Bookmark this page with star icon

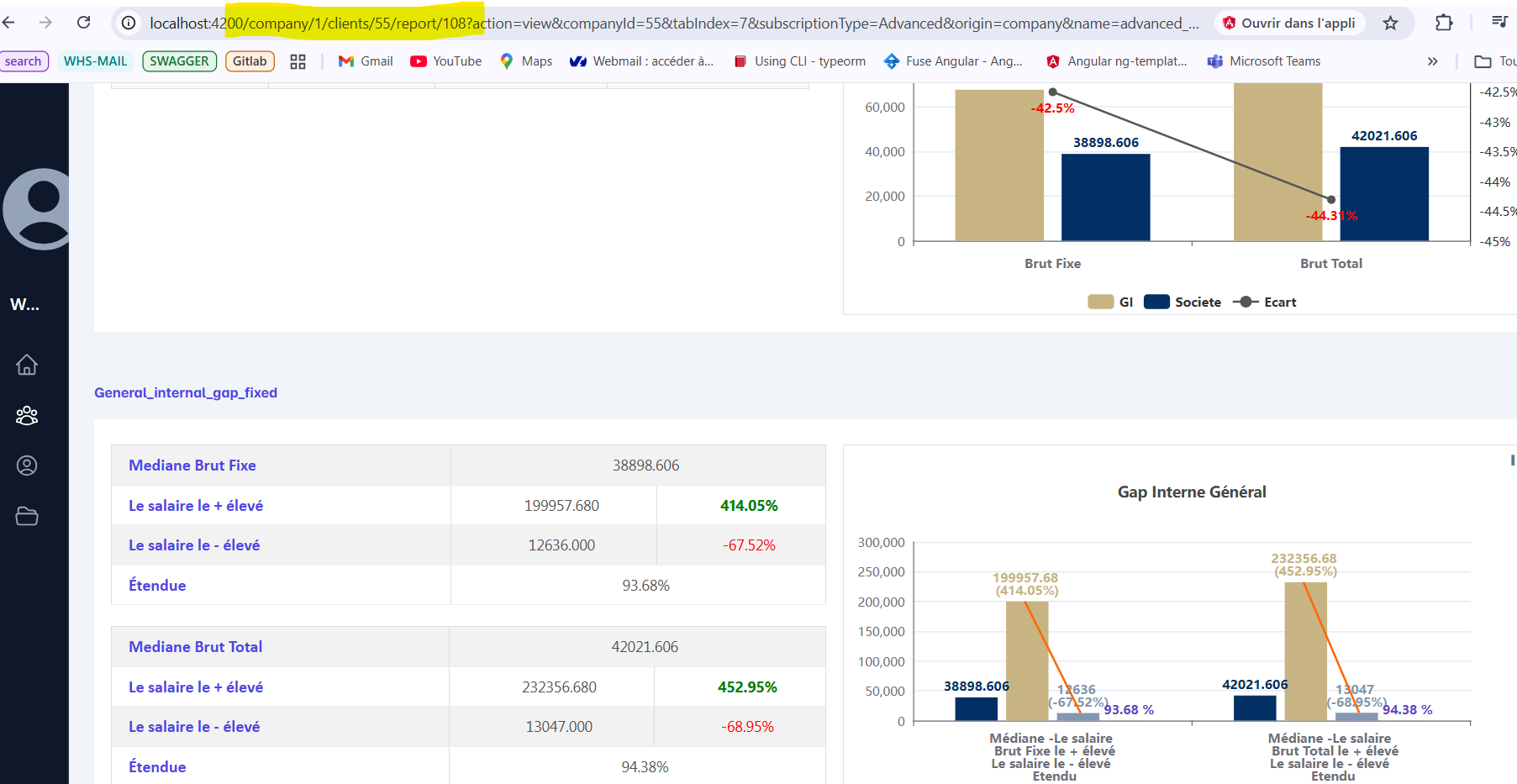coord(1390,23)
